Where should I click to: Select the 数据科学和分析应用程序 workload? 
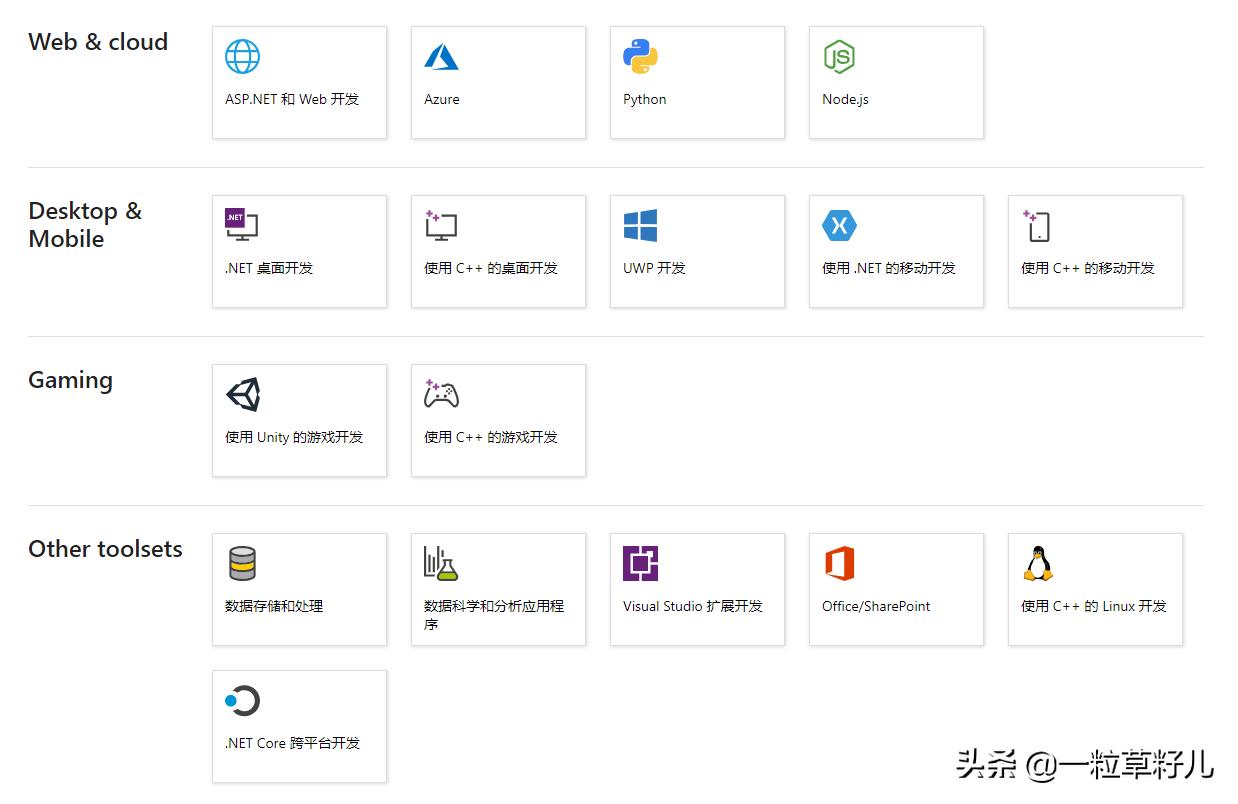(x=497, y=589)
